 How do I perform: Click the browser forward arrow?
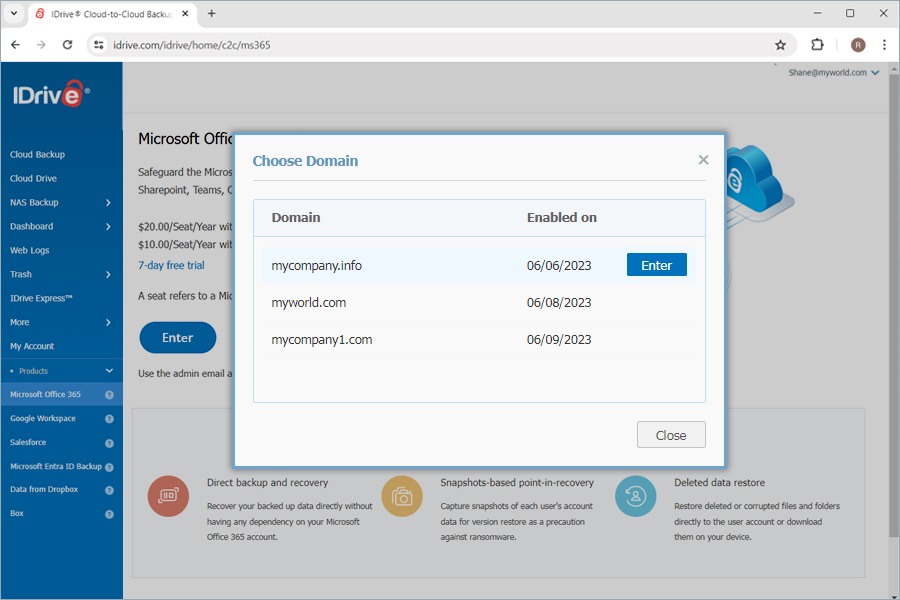pos(41,45)
